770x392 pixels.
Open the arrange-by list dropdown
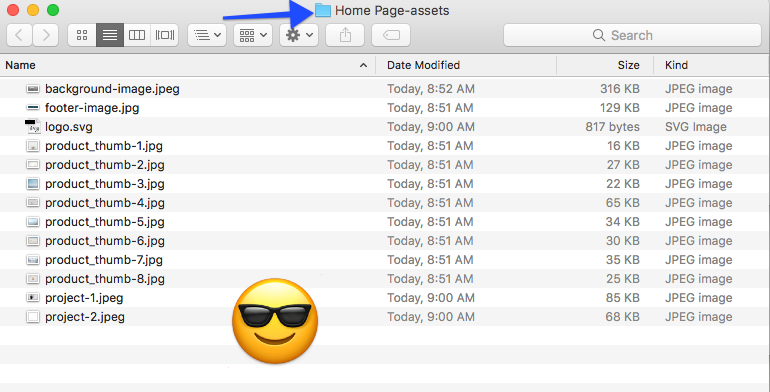[207, 35]
